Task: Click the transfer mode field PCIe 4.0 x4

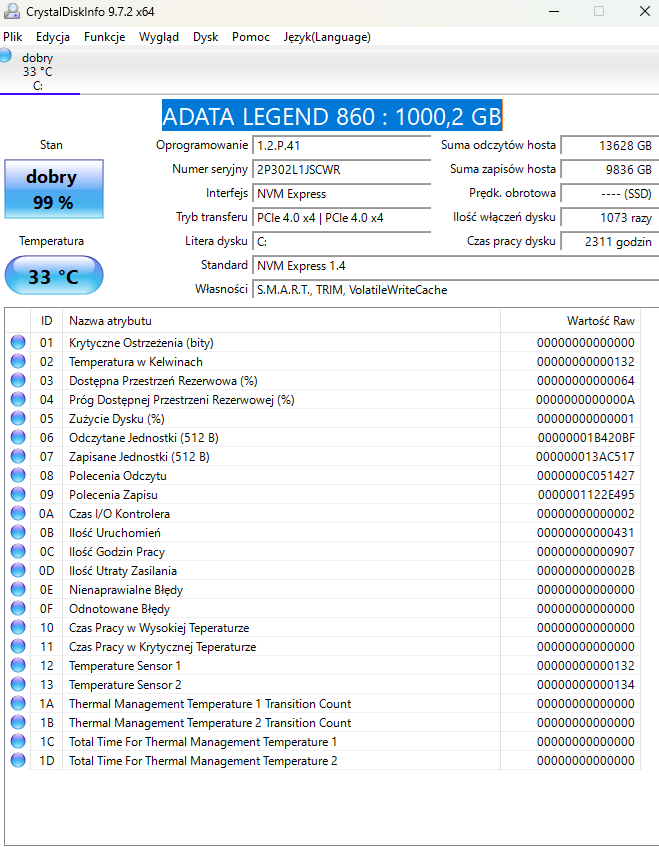Action: tap(341, 218)
